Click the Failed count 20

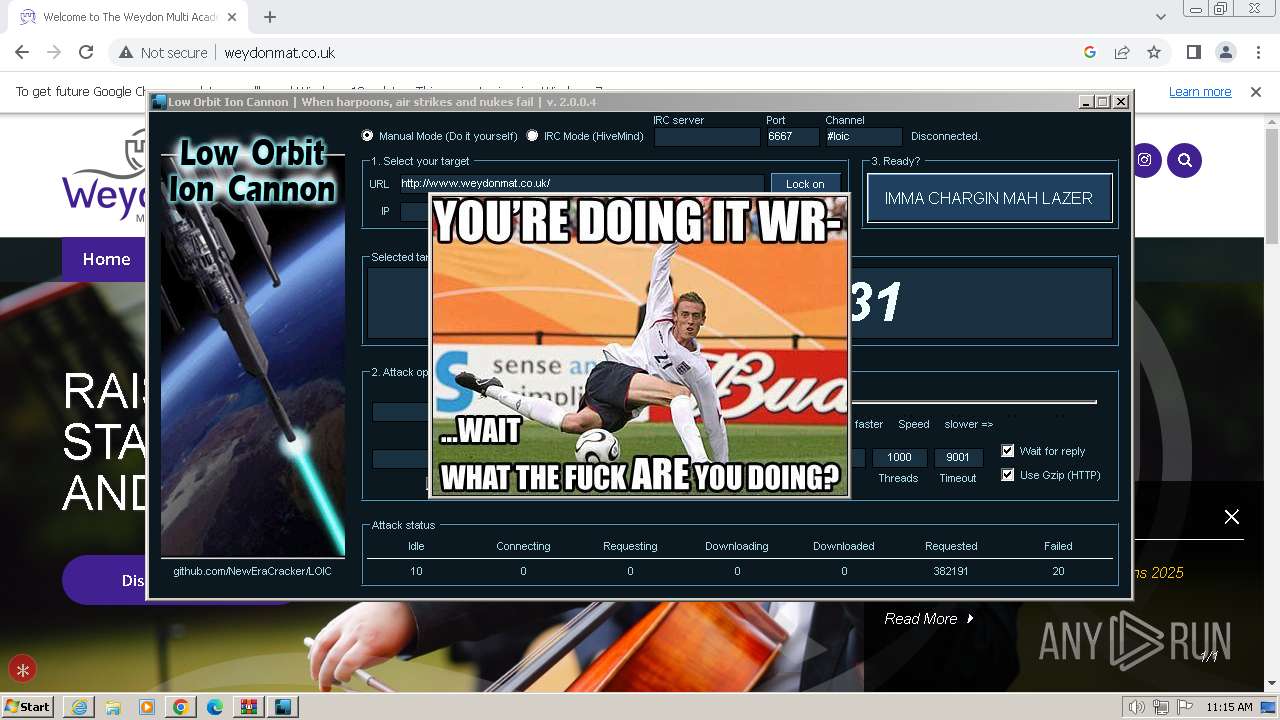(x=1058, y=571)
